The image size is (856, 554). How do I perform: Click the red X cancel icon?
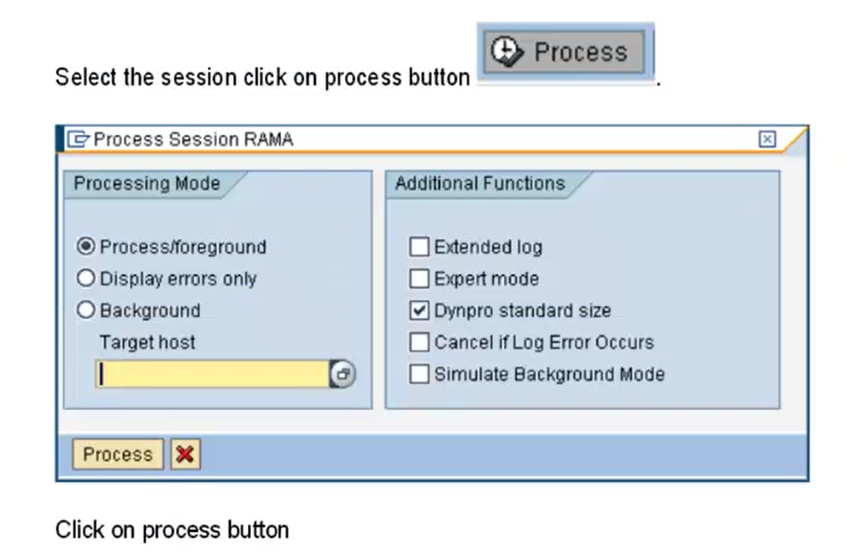pos(185,454)
